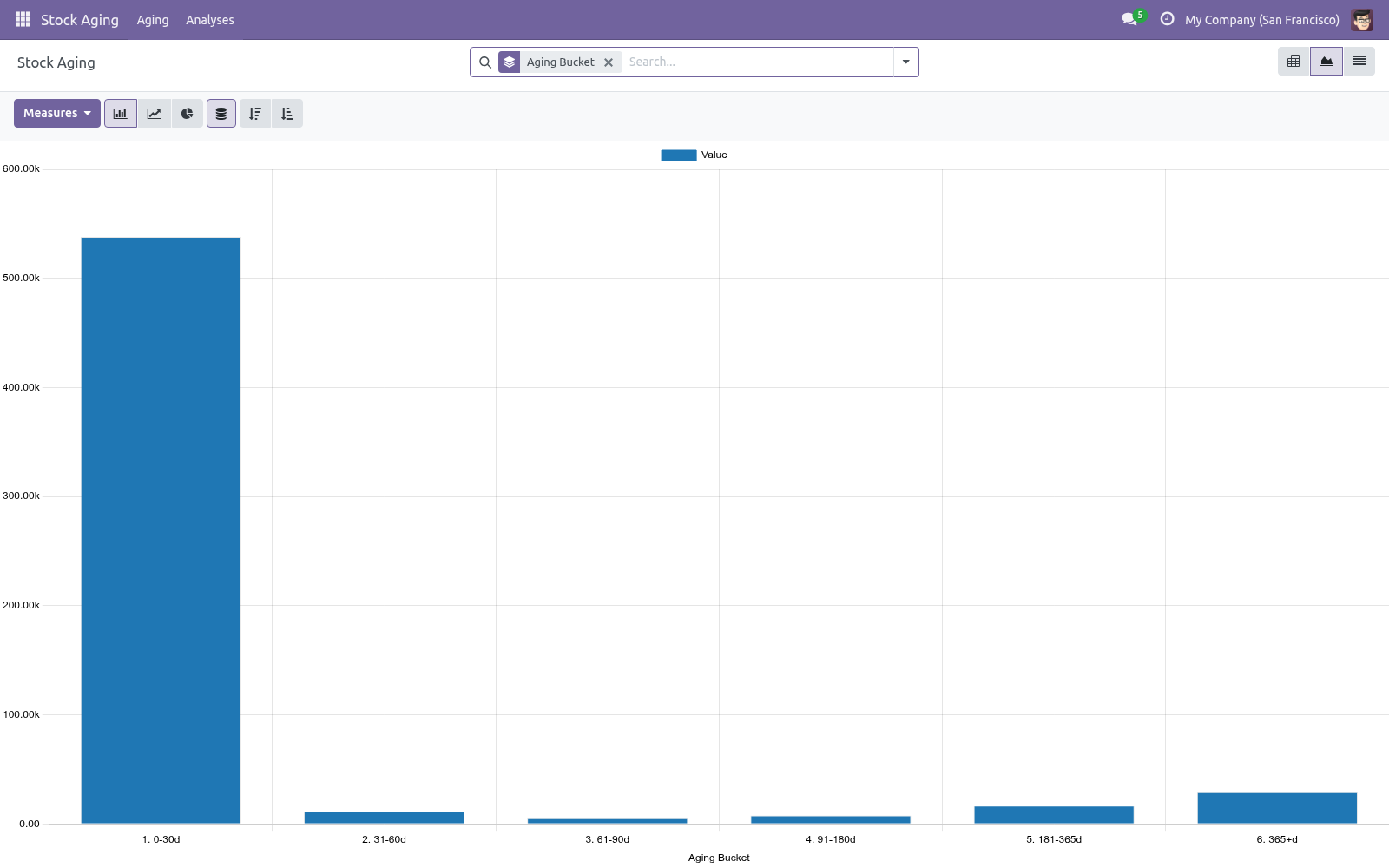This screenshot has height=868, width=1389.
Task: Open the Measures dropdown
Action: pos(57,114)
